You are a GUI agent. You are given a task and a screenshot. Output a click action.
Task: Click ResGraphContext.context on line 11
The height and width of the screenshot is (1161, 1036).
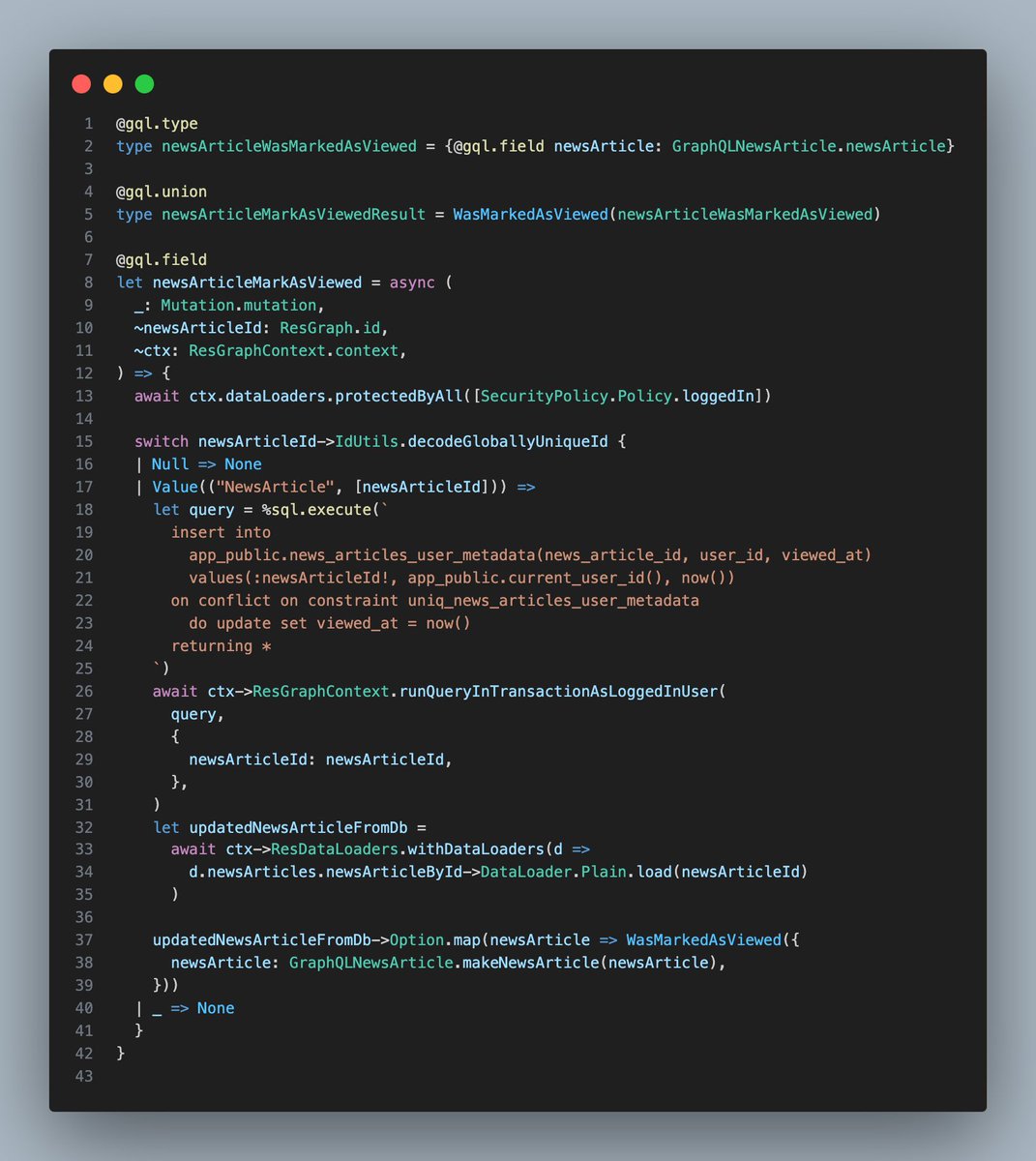(x=293, y=350)
